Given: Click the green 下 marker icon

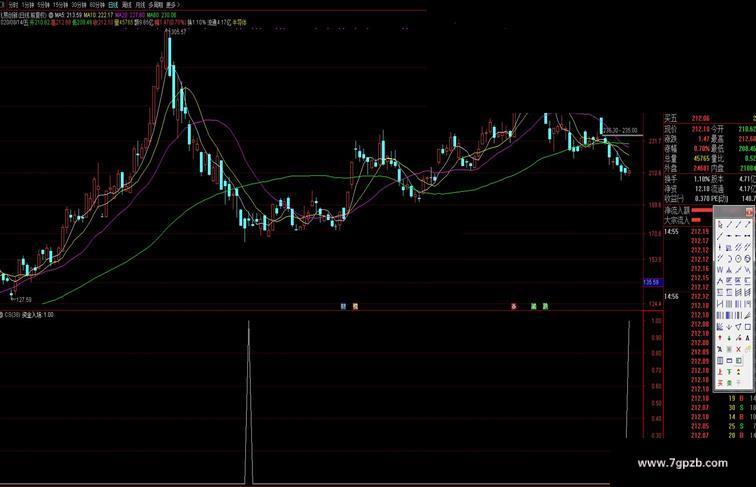Looking at the screenshot, I should (x=729, y=372).
